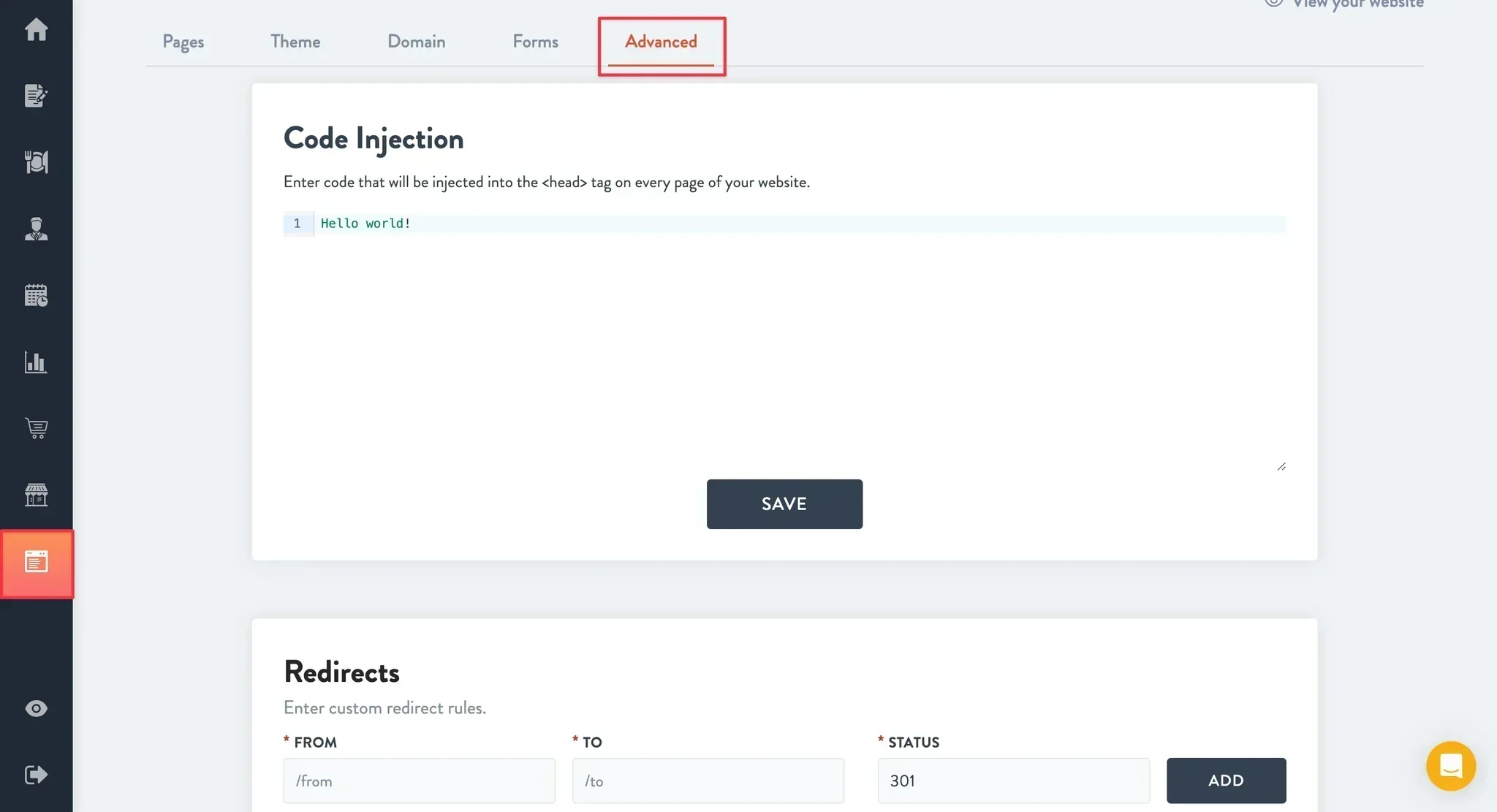The height and width of the screenshot is (812, 1497).
Task: Click the logout arrow icon in sidebar
Action: point(36,775)
